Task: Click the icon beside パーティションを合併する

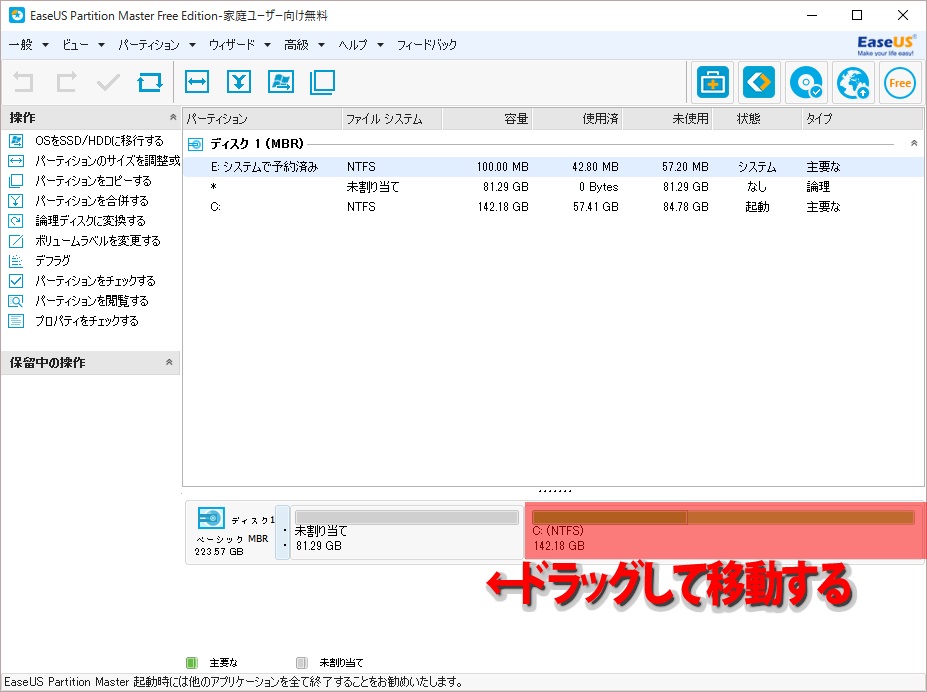Action: (16, 201)
